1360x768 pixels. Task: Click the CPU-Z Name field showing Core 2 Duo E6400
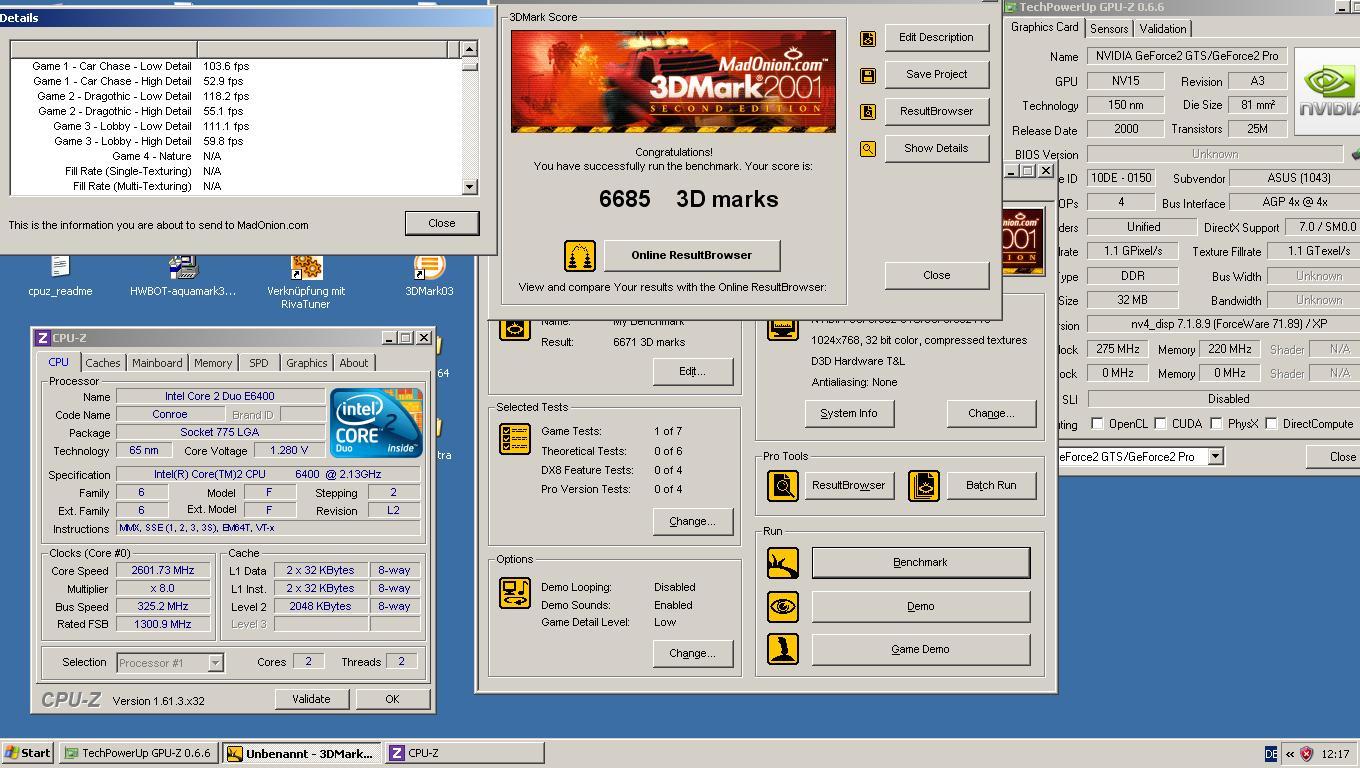[220, 397]
